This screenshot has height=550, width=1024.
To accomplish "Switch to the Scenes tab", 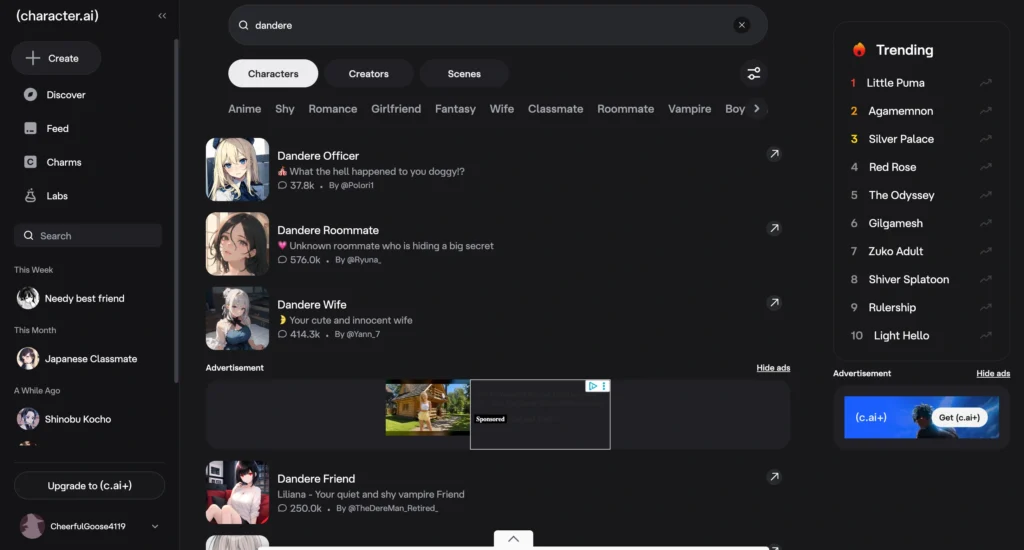I will tap(464, 74).
